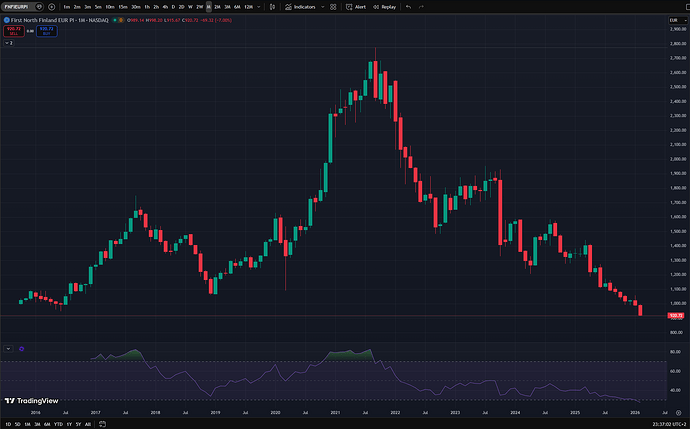Image resolution: width=690 pixels, height=429 pixels.
Task: Click the red SELL 920.72 button
Action: 14,31
